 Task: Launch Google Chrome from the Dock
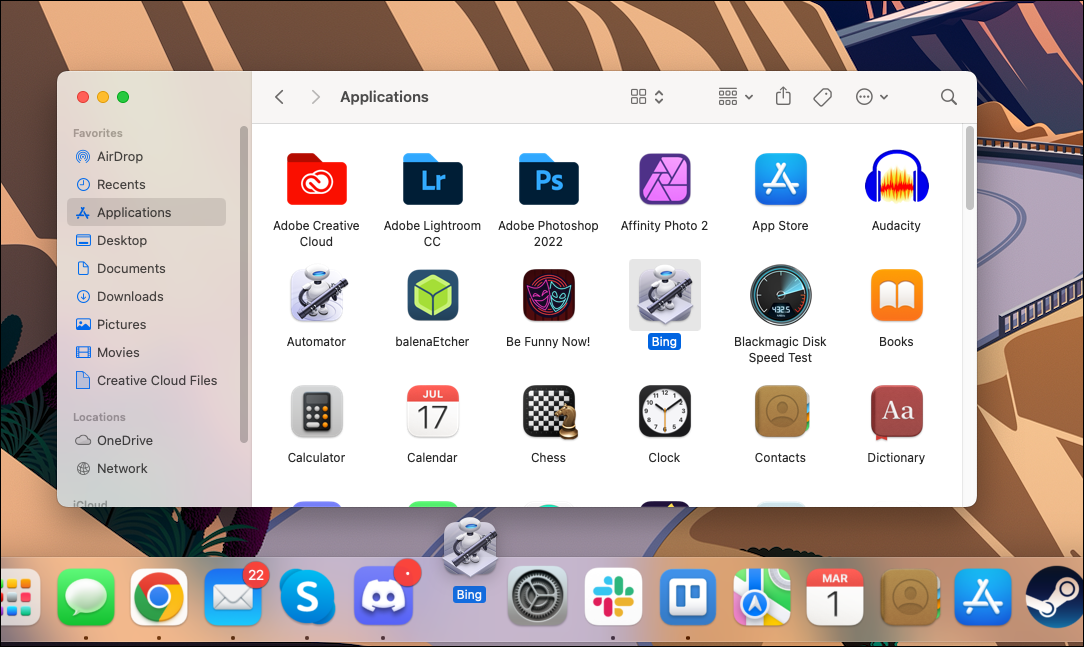(x=159, y=597)
